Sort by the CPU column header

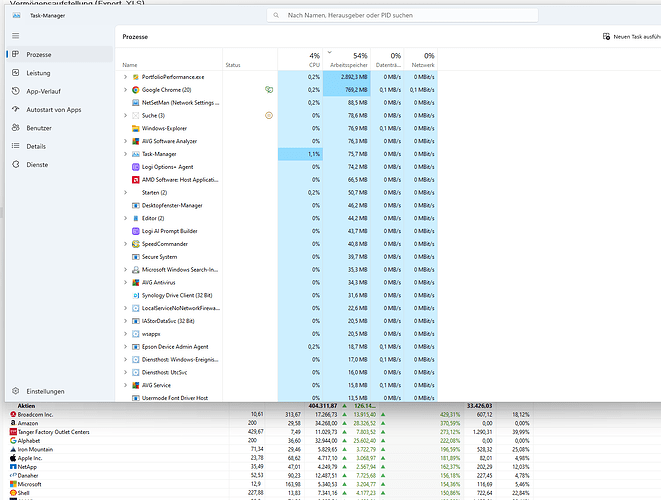[x=300, y=59]
